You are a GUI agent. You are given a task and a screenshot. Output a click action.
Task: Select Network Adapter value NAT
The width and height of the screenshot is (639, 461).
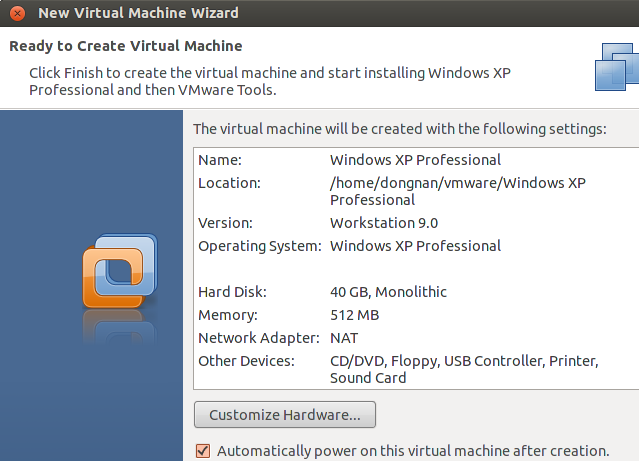pyautogui.click(x=344, y=338)
